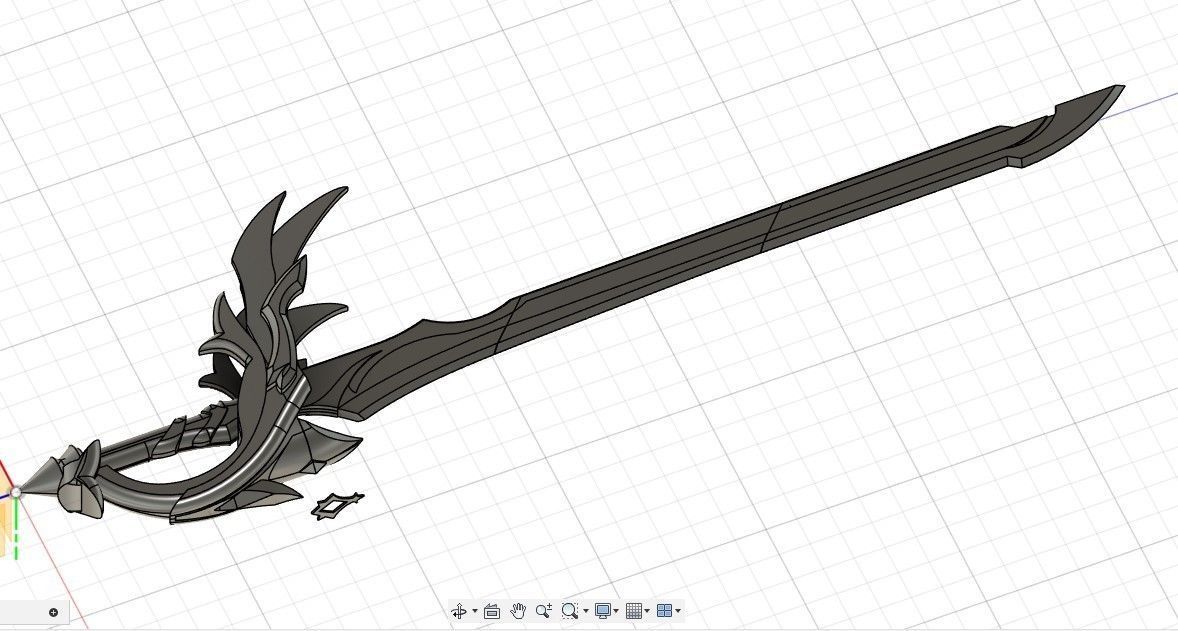Select the Pan hand tool
This screenshot has height=631, width=1178.
[x=518, y=611]
